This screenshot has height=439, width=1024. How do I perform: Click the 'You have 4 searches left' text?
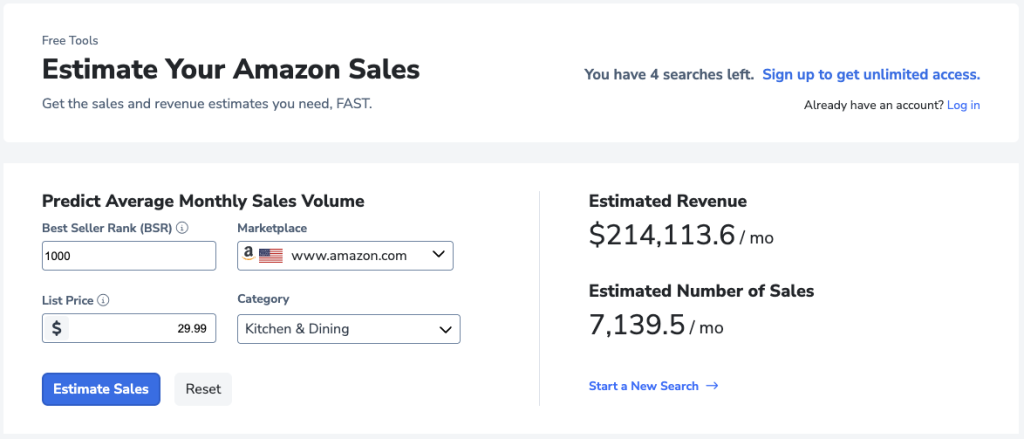[669, 74]
